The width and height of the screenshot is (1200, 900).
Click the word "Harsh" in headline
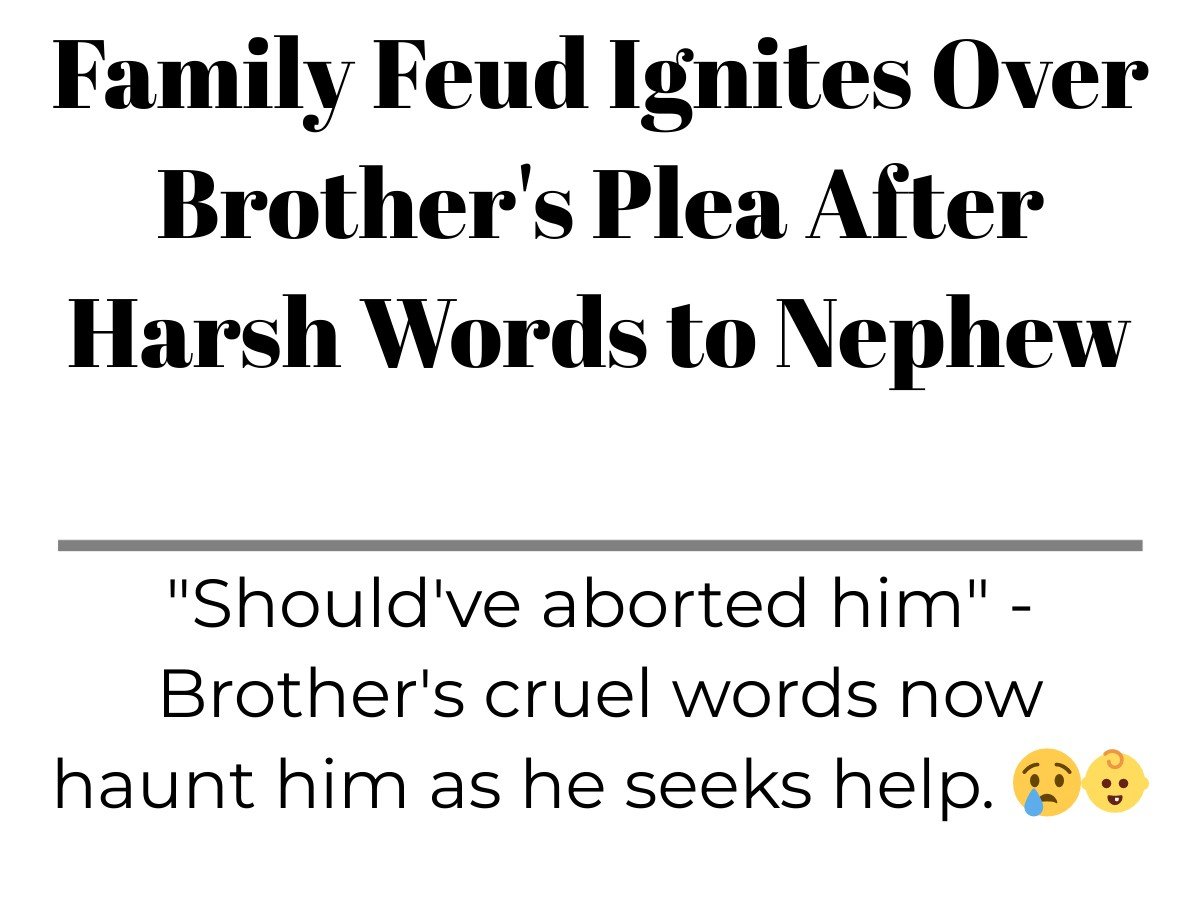(204, 334)
